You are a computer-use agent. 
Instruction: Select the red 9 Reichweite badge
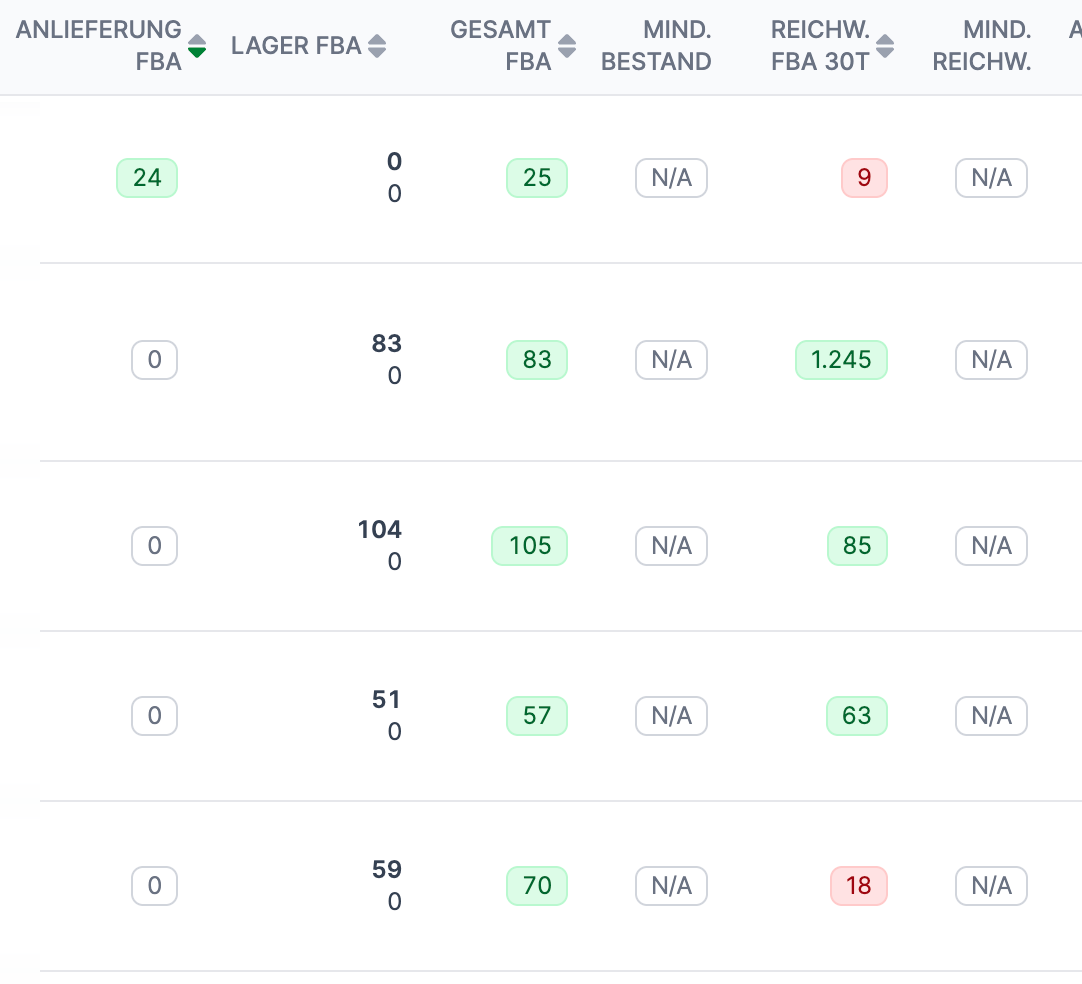pos(864,178)
